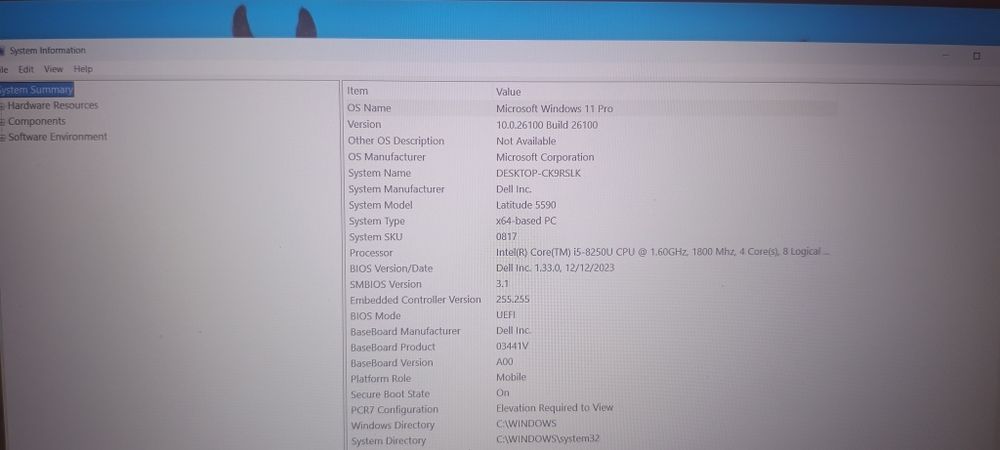Click value 255.255
Image resolution: width=1000 pixels, height=450 pixels.
tap(513, 299)
